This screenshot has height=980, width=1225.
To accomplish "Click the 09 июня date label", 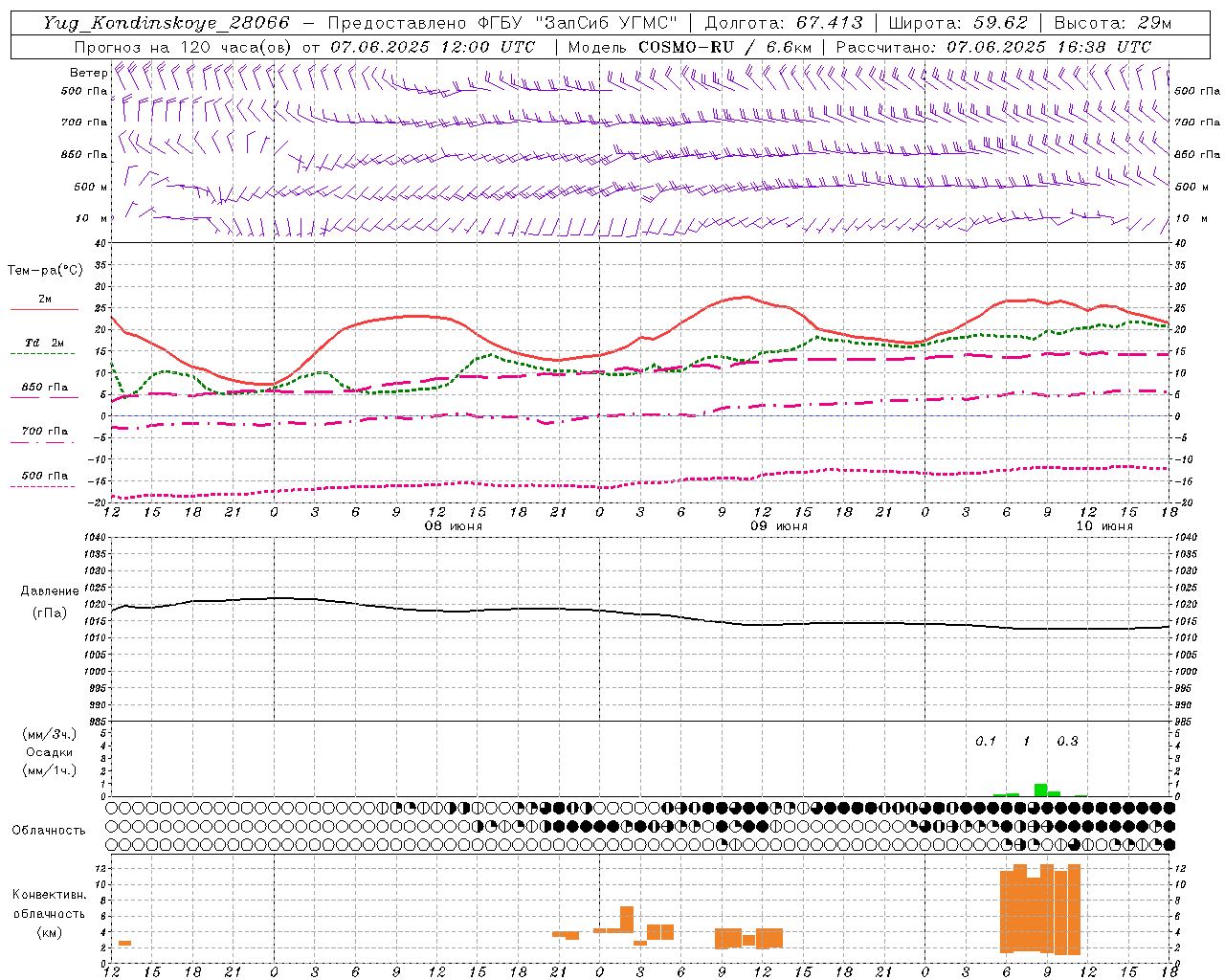I will tap(778, 526).
